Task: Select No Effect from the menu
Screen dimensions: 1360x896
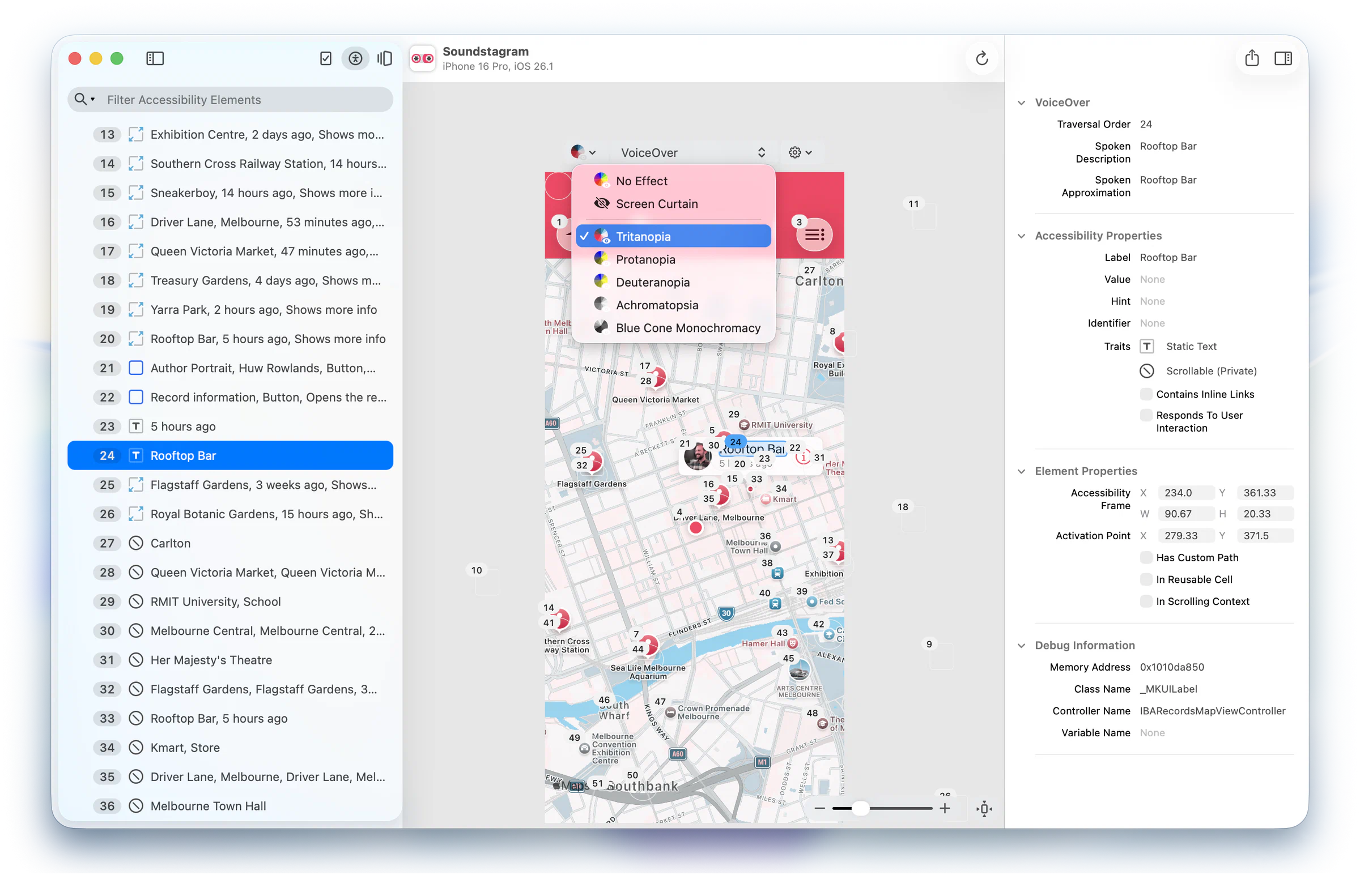Action: [673, 181]
